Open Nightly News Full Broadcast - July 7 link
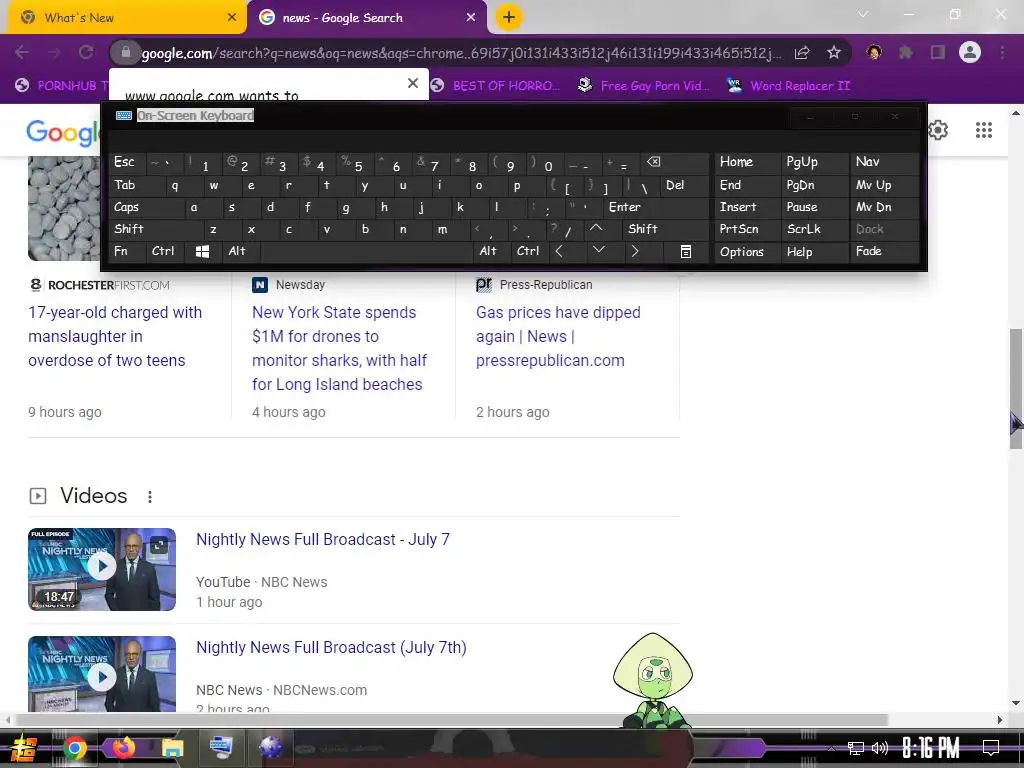Image resolution: width=1024 pixels, height=768 pixels. (x=323, y=539)
